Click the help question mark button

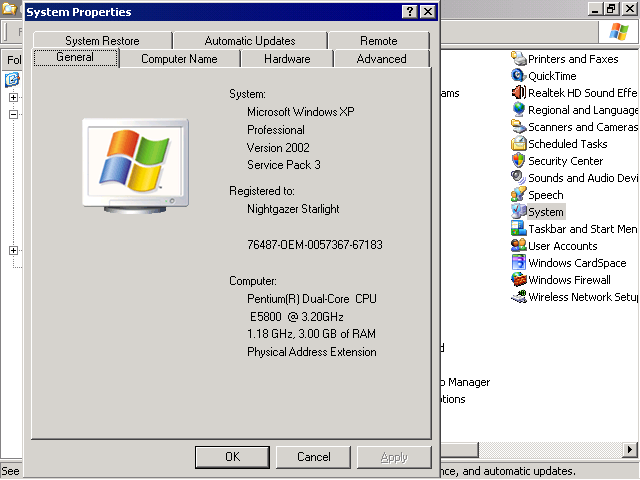[410, 11]
